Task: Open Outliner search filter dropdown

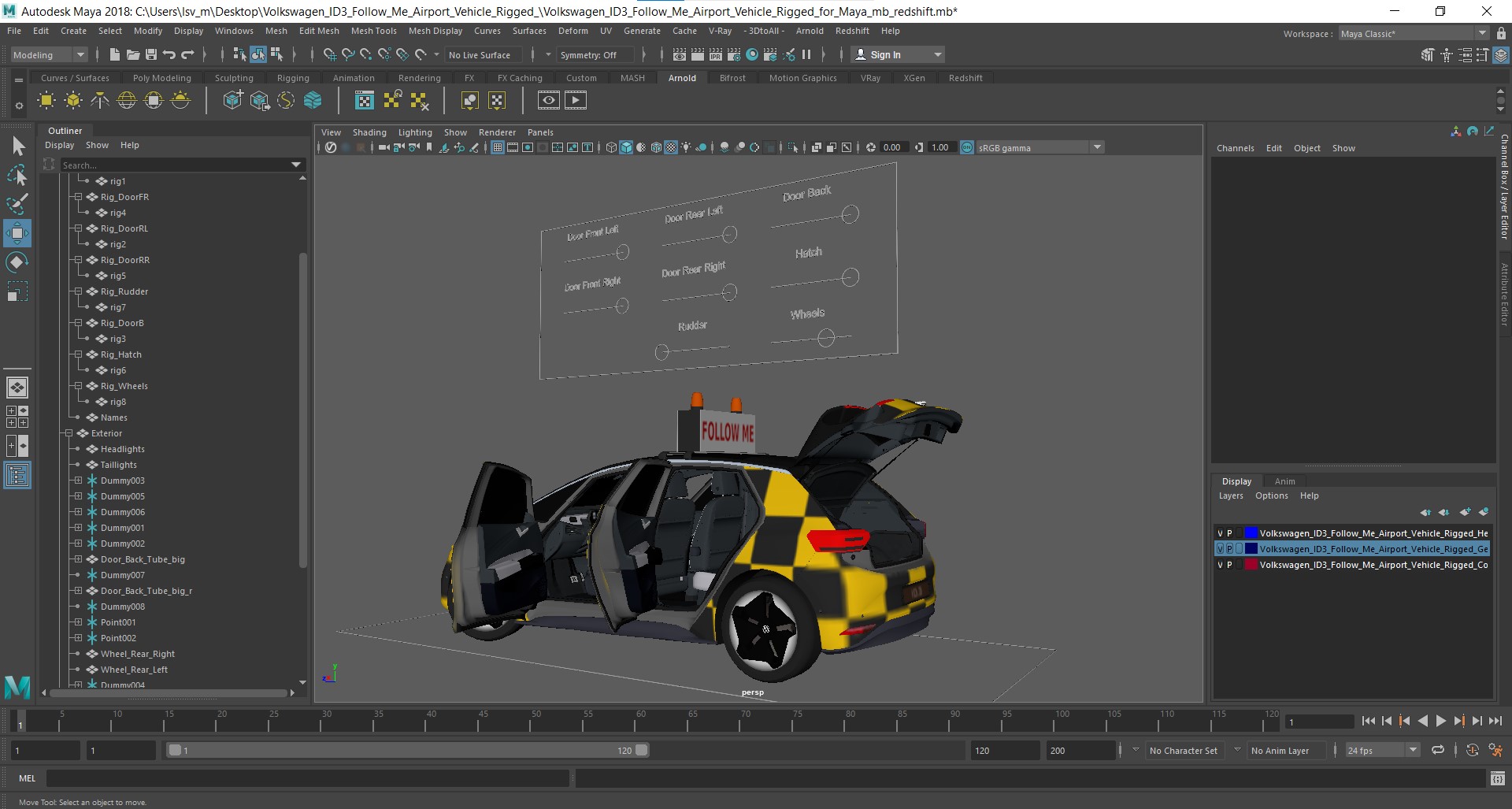Action: point(296,165)
